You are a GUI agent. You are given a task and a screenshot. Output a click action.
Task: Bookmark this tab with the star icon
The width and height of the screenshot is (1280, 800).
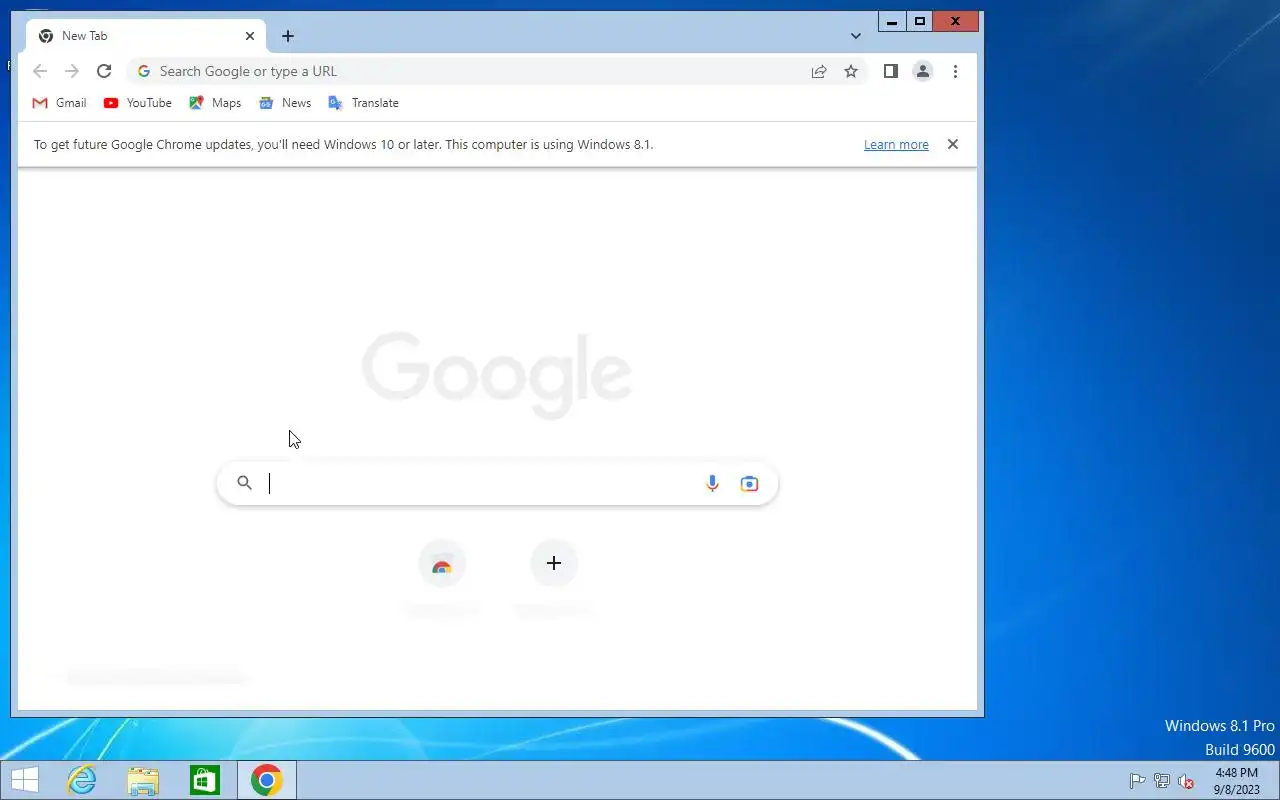[x=851, y=71]
